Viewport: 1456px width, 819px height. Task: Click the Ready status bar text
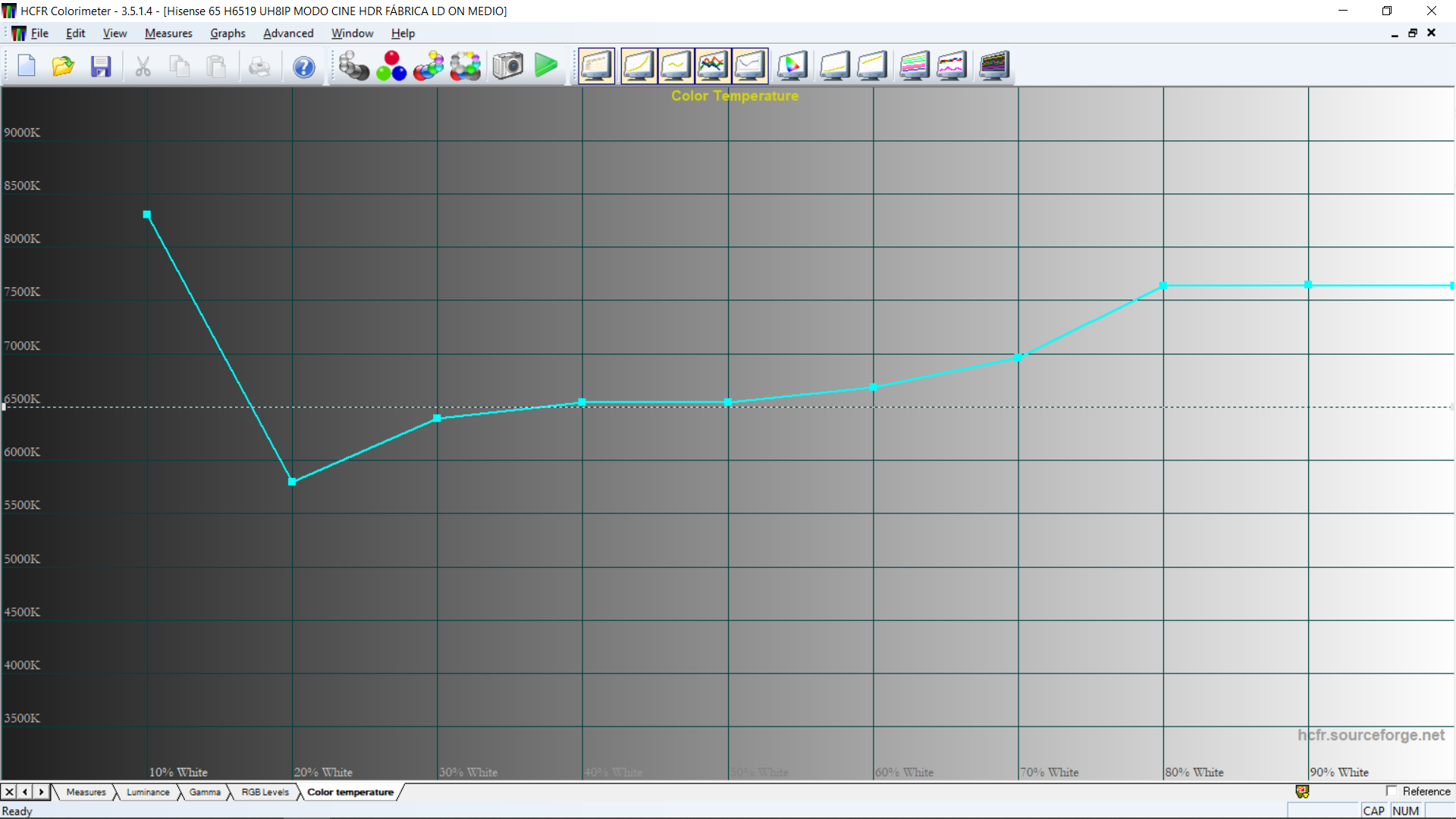tap(17, 811)
